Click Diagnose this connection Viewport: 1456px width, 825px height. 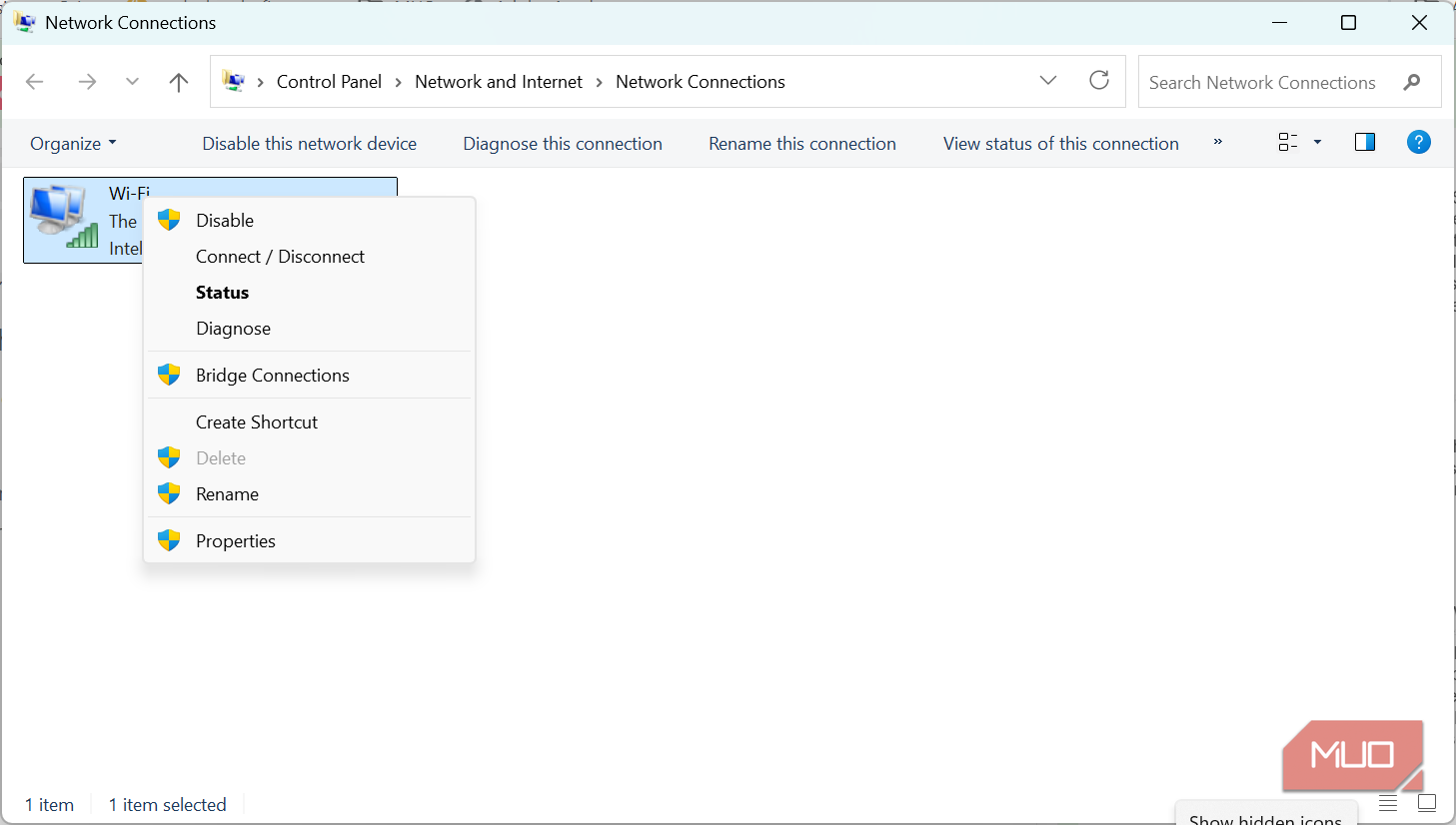pos(563,143)
